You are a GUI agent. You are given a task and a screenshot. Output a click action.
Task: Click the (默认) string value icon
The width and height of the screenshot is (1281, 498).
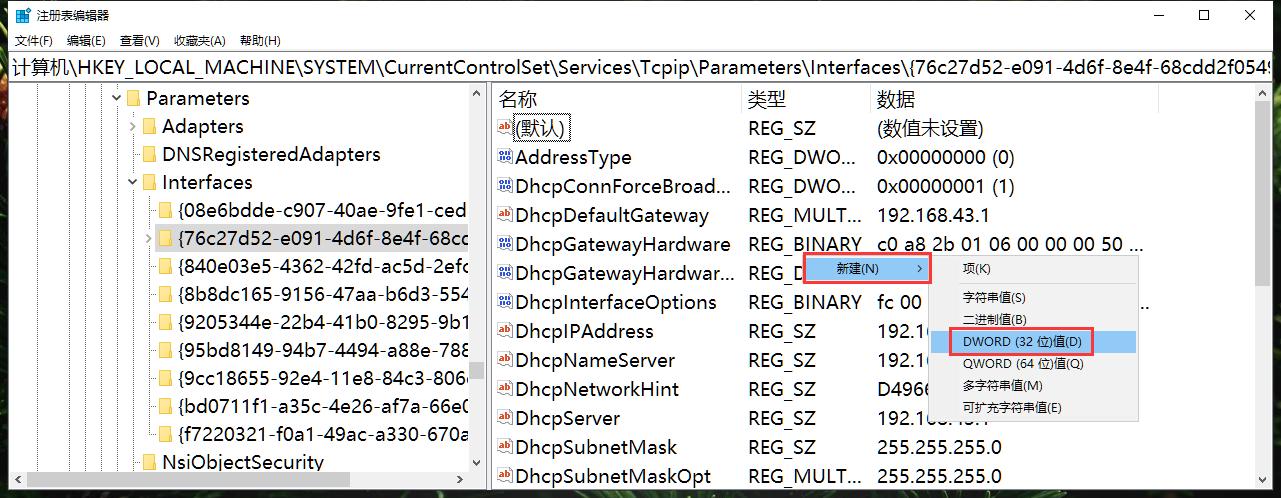point(505,128)
